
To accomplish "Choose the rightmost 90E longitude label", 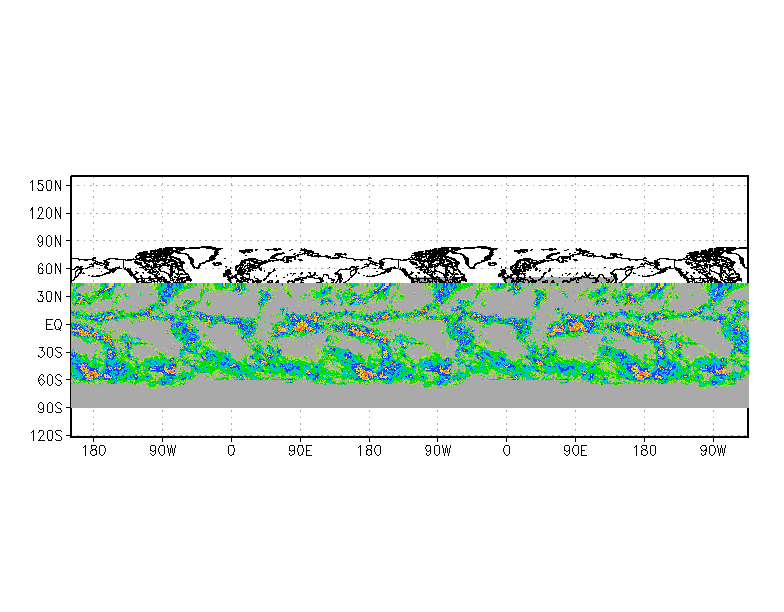I will click(575, 451).
